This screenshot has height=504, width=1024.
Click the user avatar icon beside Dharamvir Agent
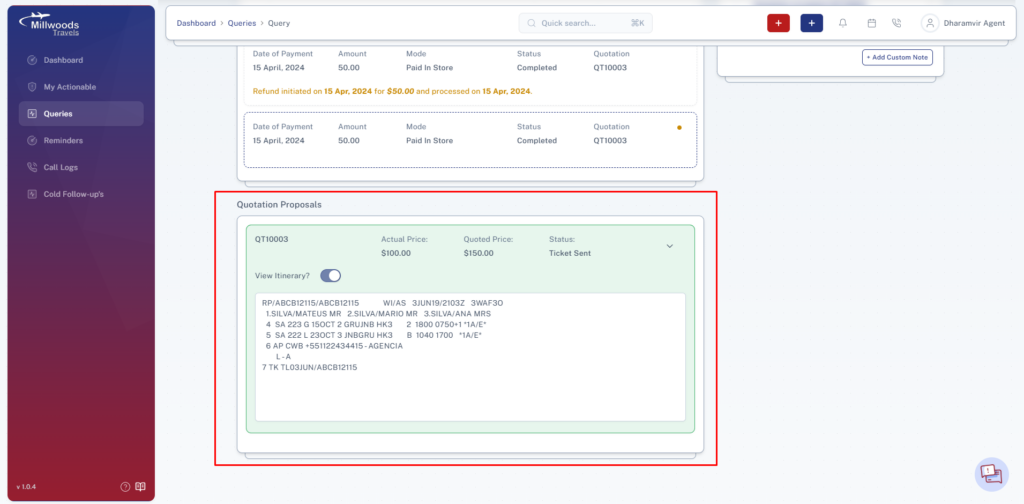pos(929,23)
